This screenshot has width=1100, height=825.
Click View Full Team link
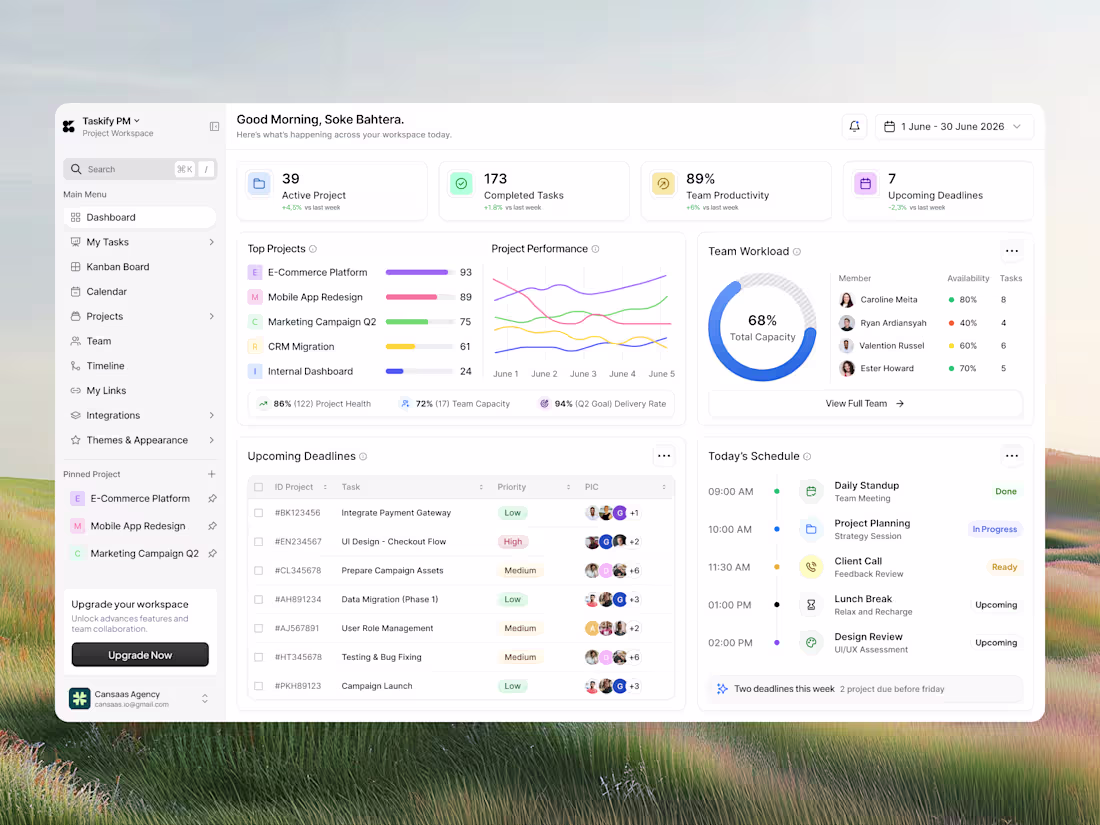pos(865,403)
